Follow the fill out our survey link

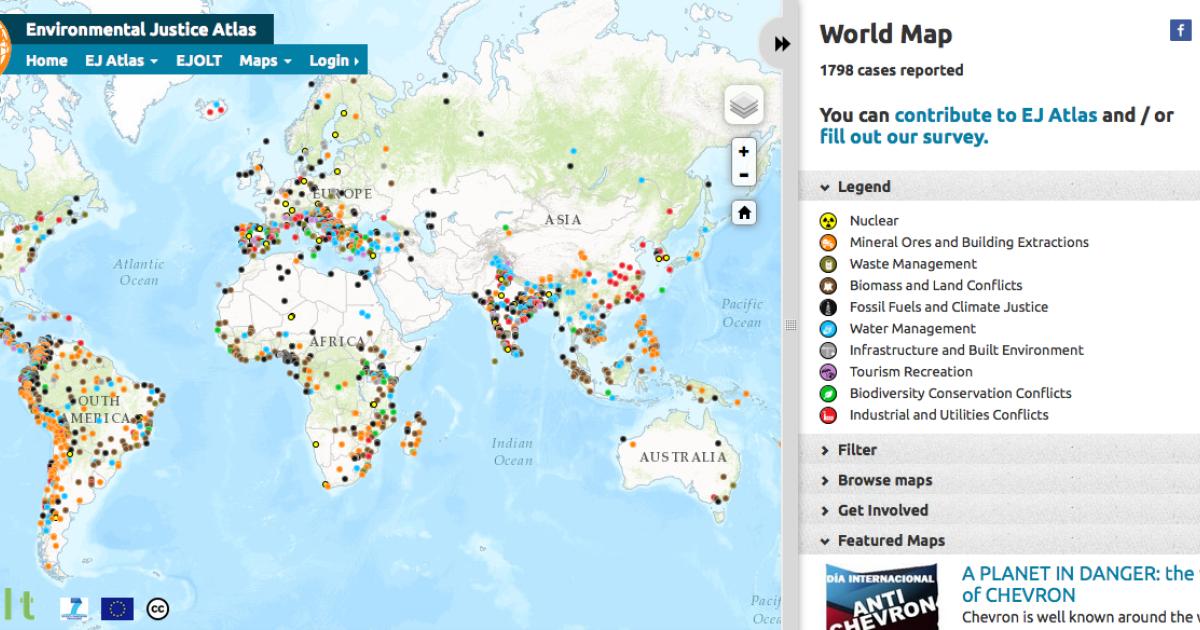pos(904,137)
